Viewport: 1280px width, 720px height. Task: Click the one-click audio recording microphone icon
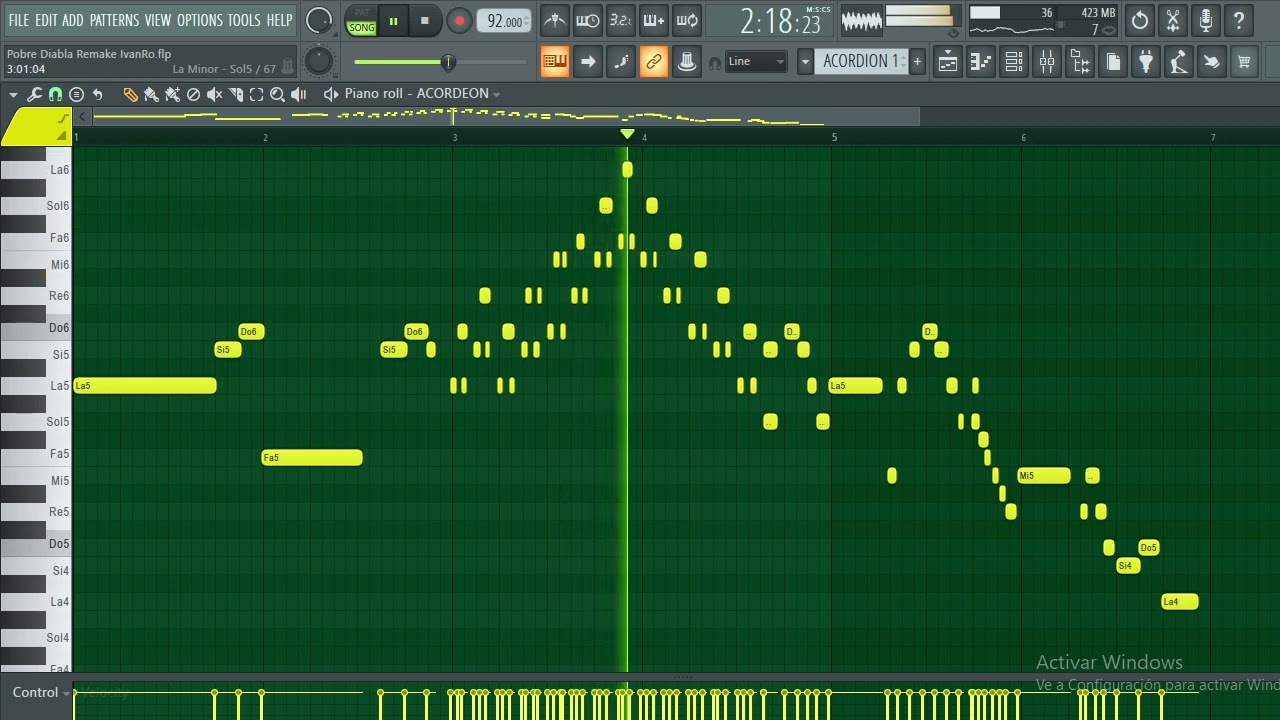click(1206, 20)
